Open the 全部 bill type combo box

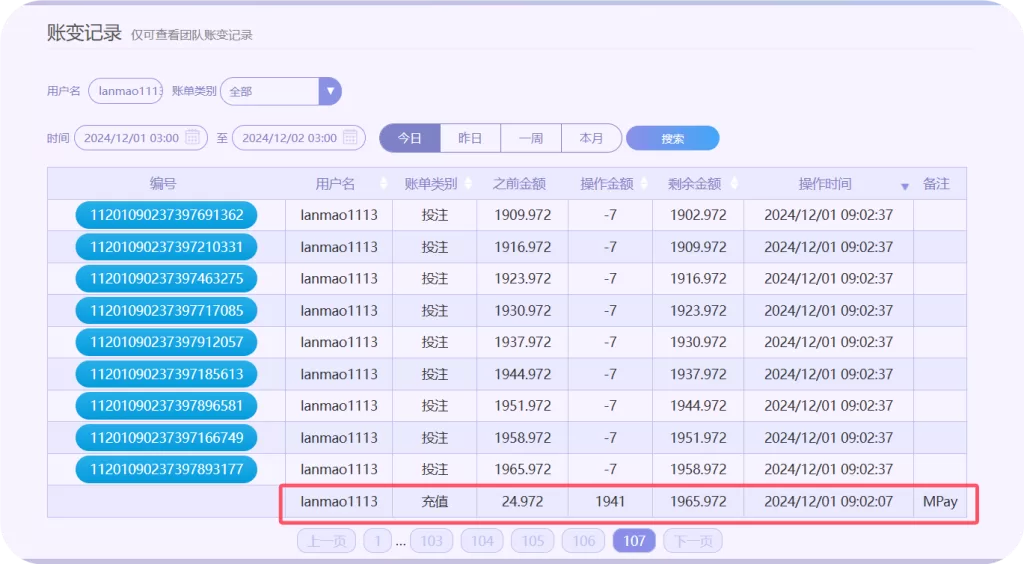(x=281, y=91)
